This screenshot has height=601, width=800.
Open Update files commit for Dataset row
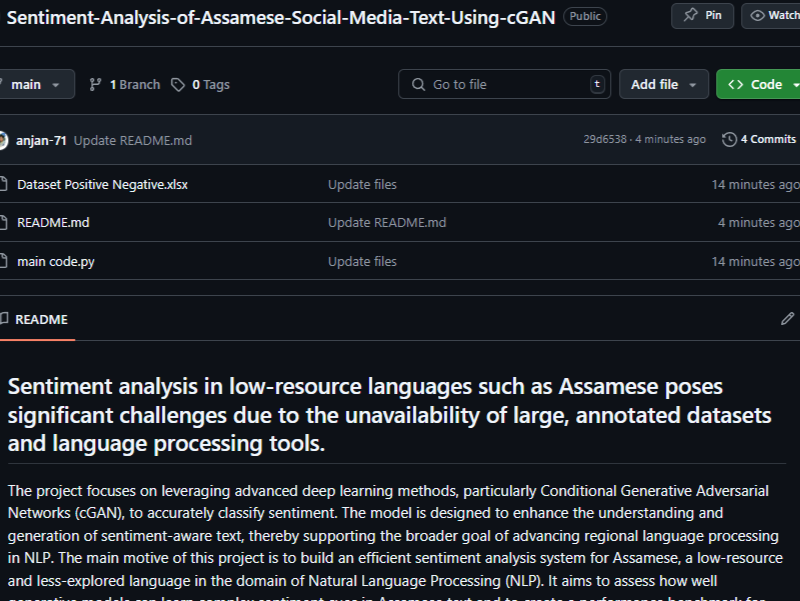pos(362,184)
